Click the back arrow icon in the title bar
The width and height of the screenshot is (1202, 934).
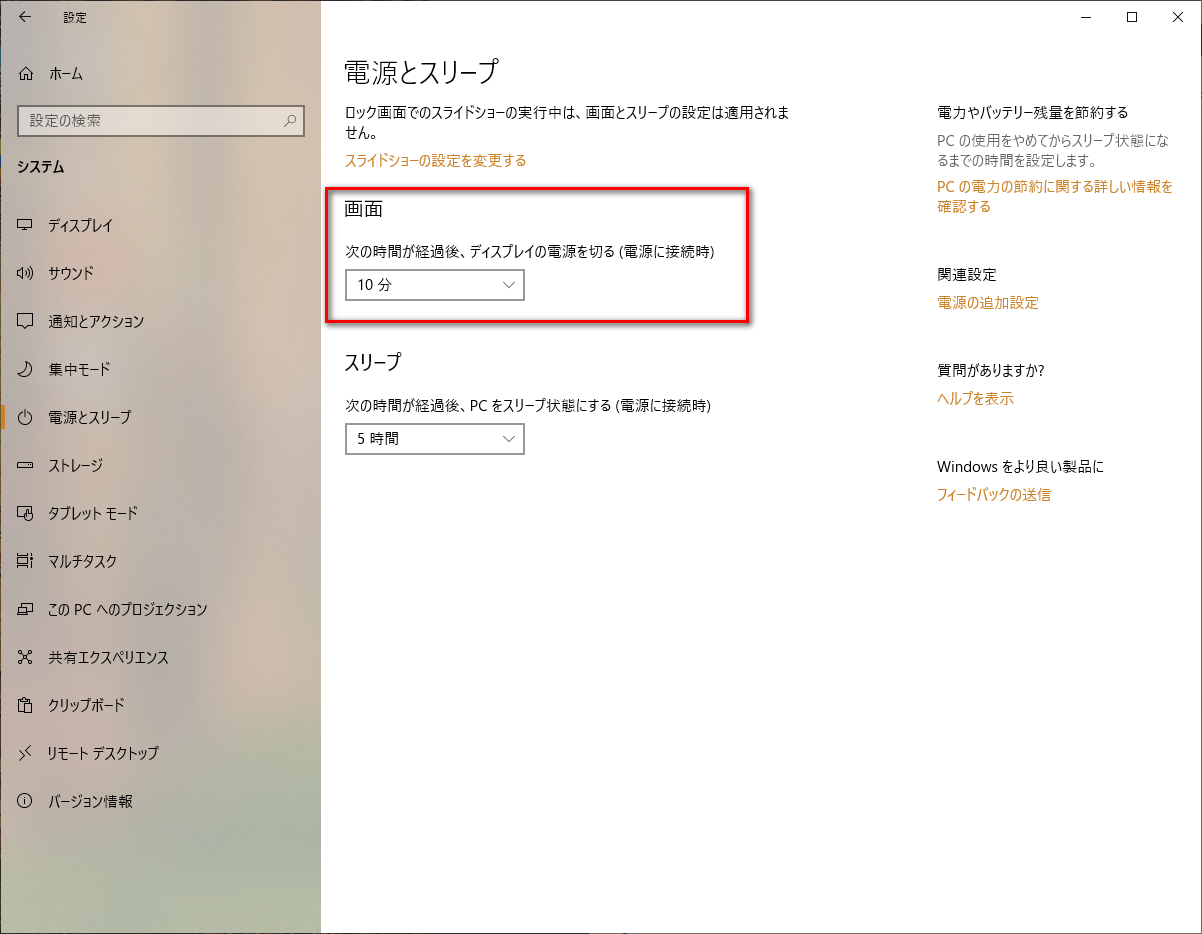click(x=25, y=17)
